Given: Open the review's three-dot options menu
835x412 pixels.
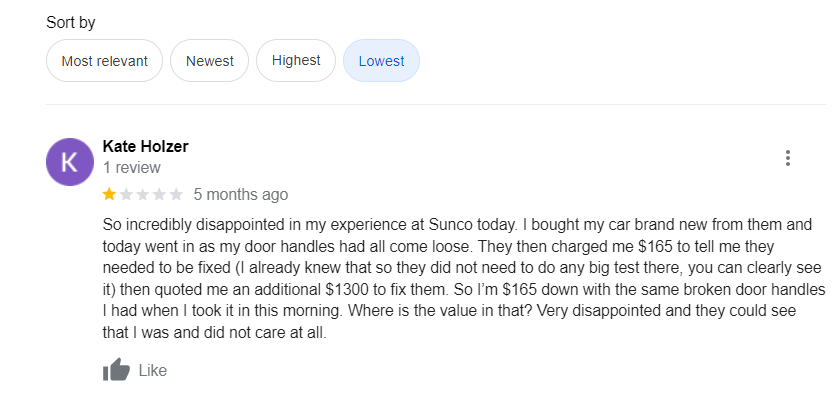Looking at the screenshot, I should click(x=788, y=158).
